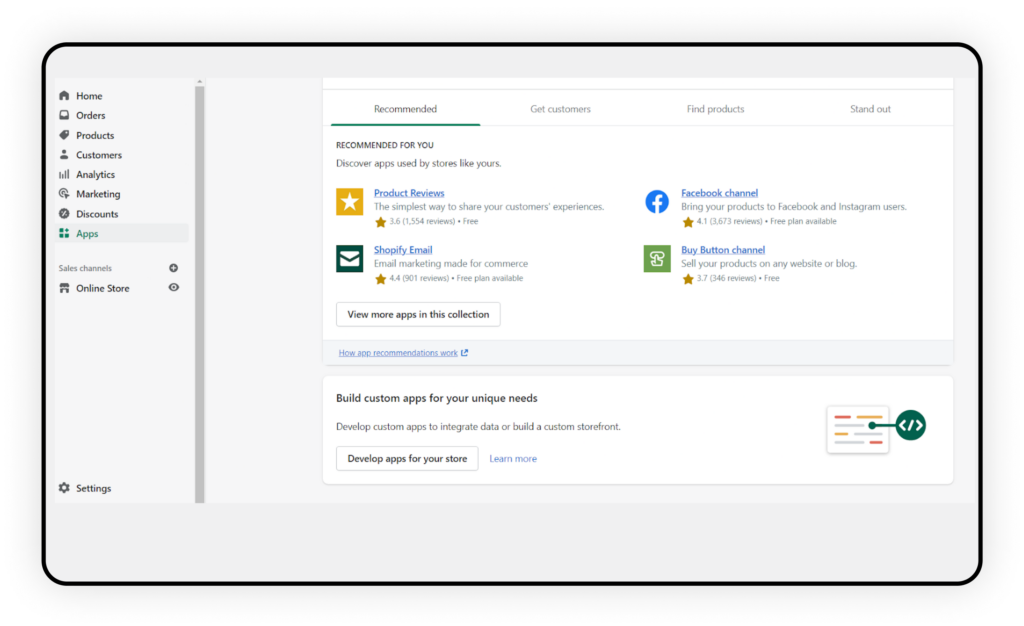Open Discounts in sidebar
This screenshot has width=1024, height=626.
(x=97, y=213)
